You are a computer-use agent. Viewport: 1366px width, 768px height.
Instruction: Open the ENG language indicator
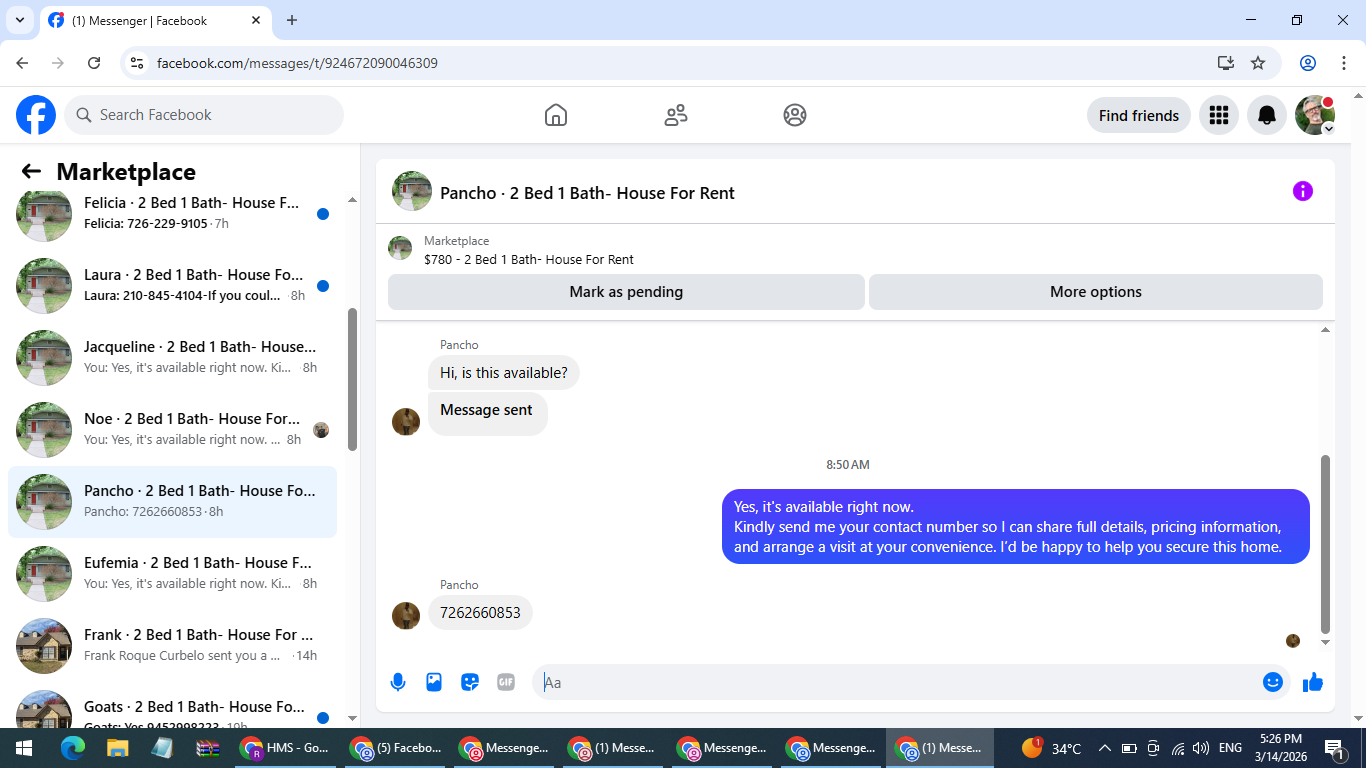1230,748
